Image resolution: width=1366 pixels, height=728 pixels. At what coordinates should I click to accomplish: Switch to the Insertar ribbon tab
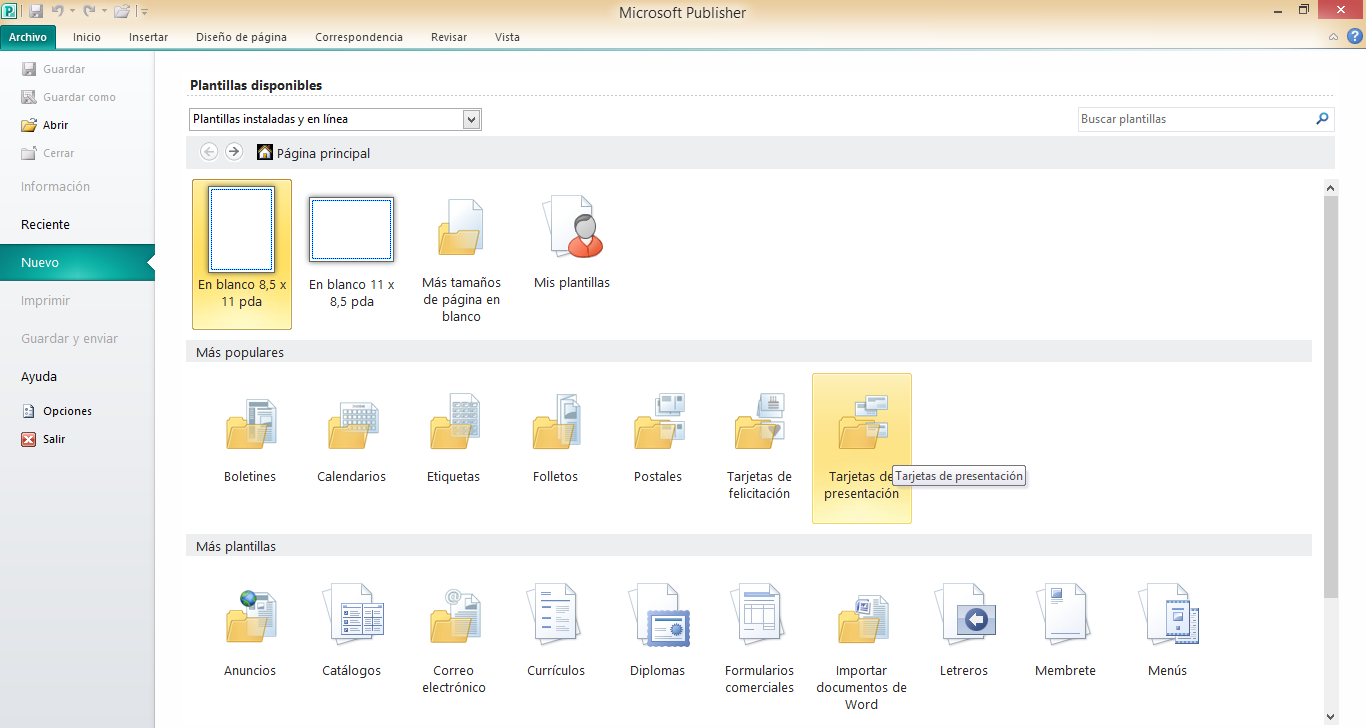click(x=148, y=37)
